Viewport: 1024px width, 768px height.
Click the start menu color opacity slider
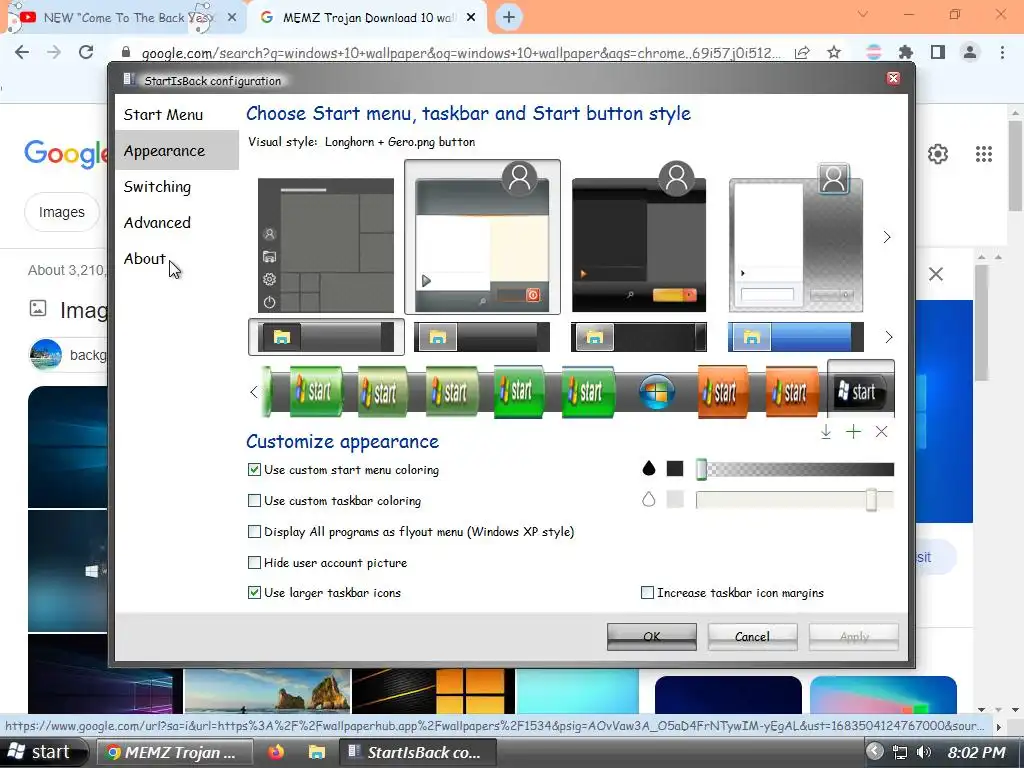coord(795,469)
